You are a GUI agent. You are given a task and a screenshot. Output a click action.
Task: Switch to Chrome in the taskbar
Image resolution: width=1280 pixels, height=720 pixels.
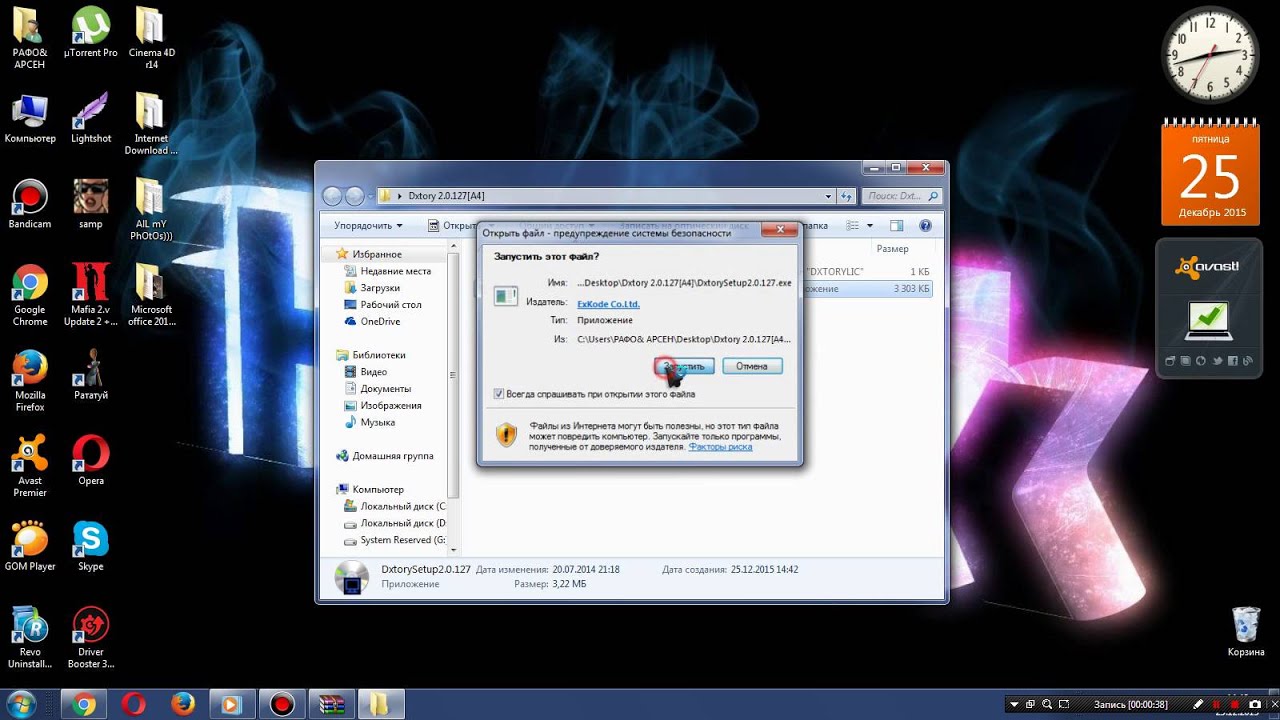coord(84,704)
